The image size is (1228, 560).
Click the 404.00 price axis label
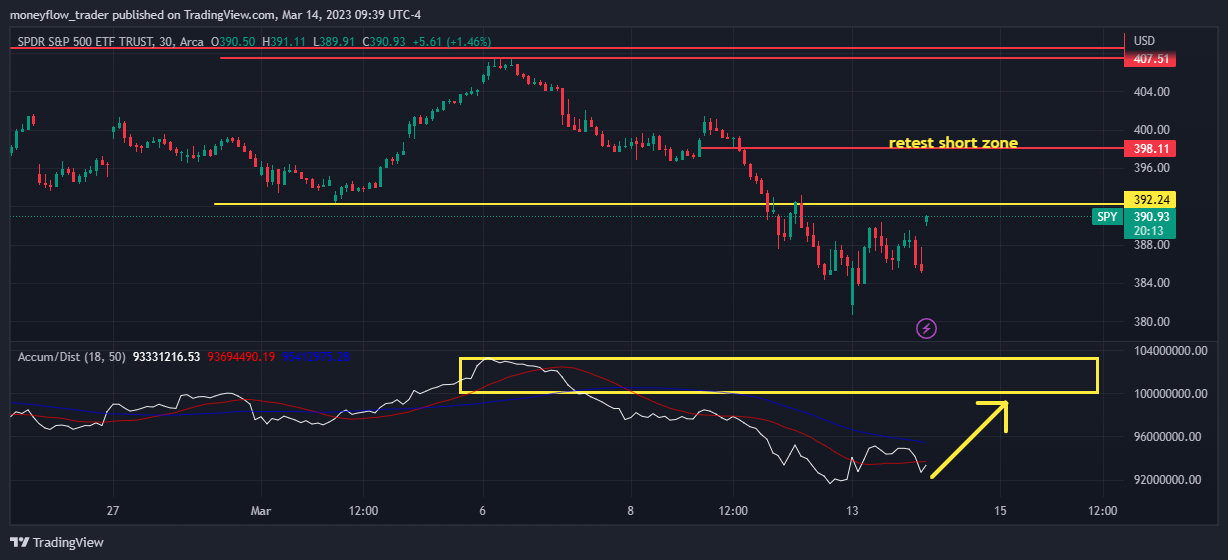(x=1151, y=91)
